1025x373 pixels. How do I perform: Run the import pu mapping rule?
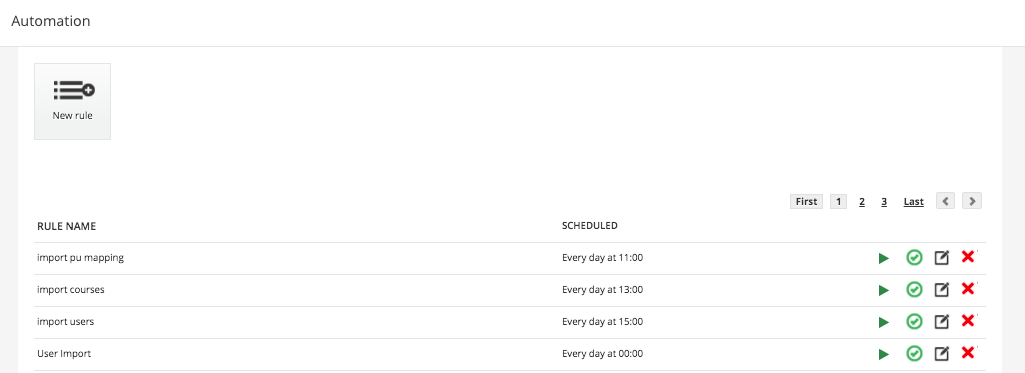click(x=884, y=258)
